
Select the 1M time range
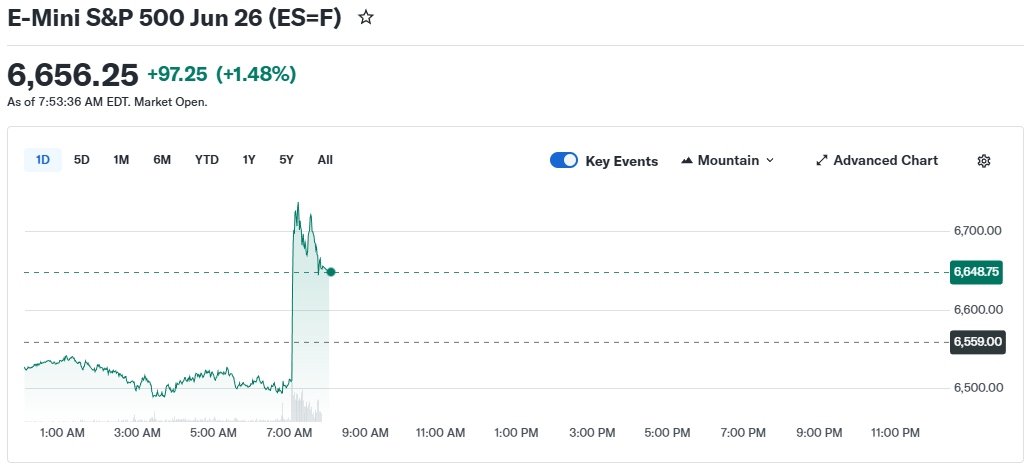[121, 160]
